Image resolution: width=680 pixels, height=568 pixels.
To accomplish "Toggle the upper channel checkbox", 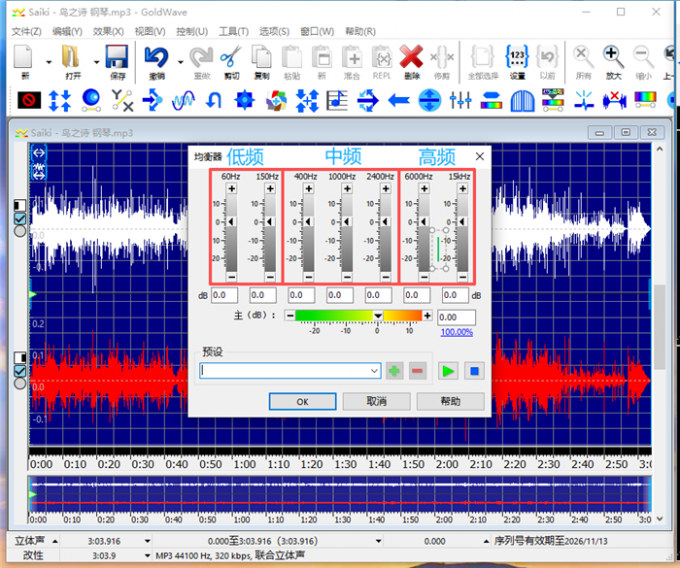I will tap(20, 219).
